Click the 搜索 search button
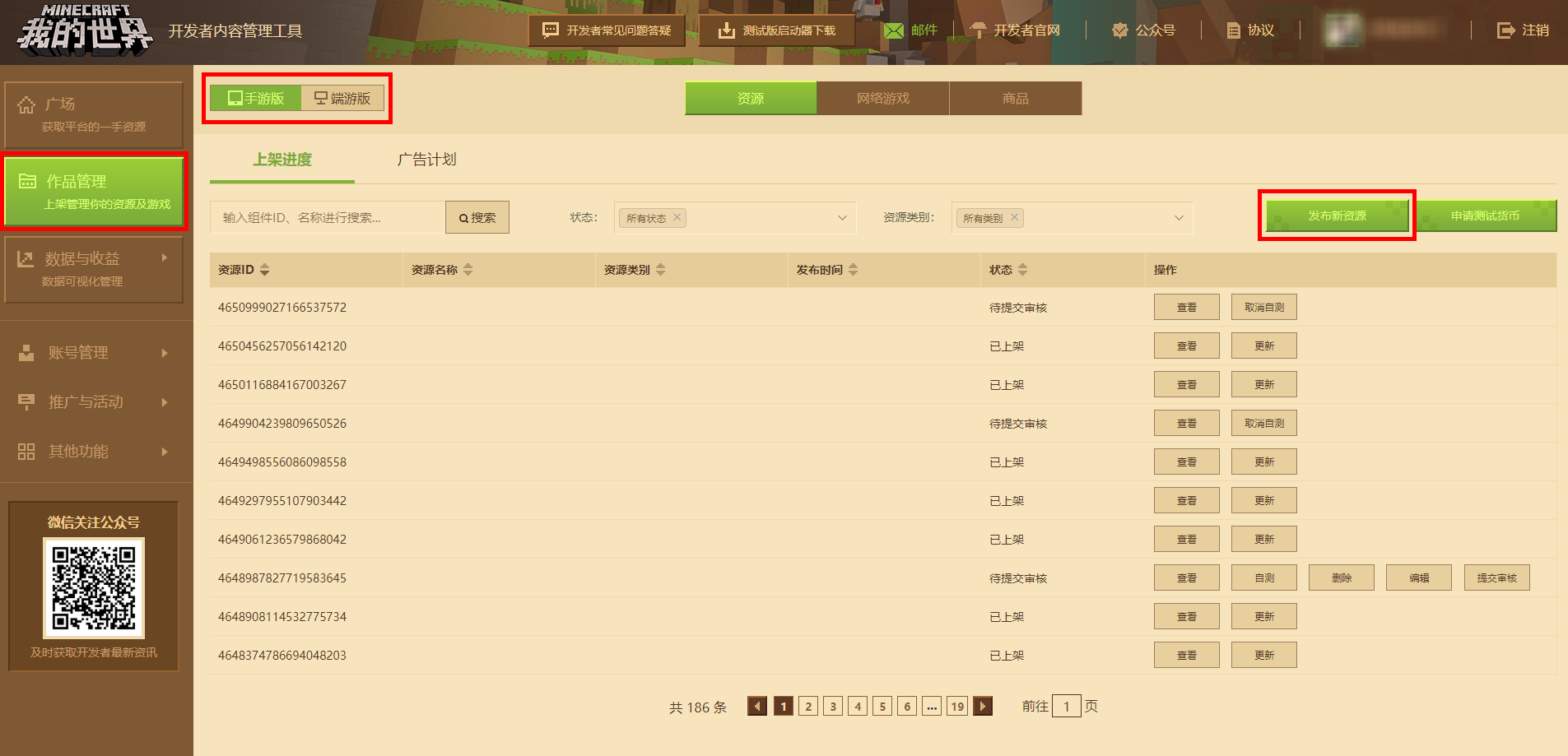1568x756 pixels. 477,217
